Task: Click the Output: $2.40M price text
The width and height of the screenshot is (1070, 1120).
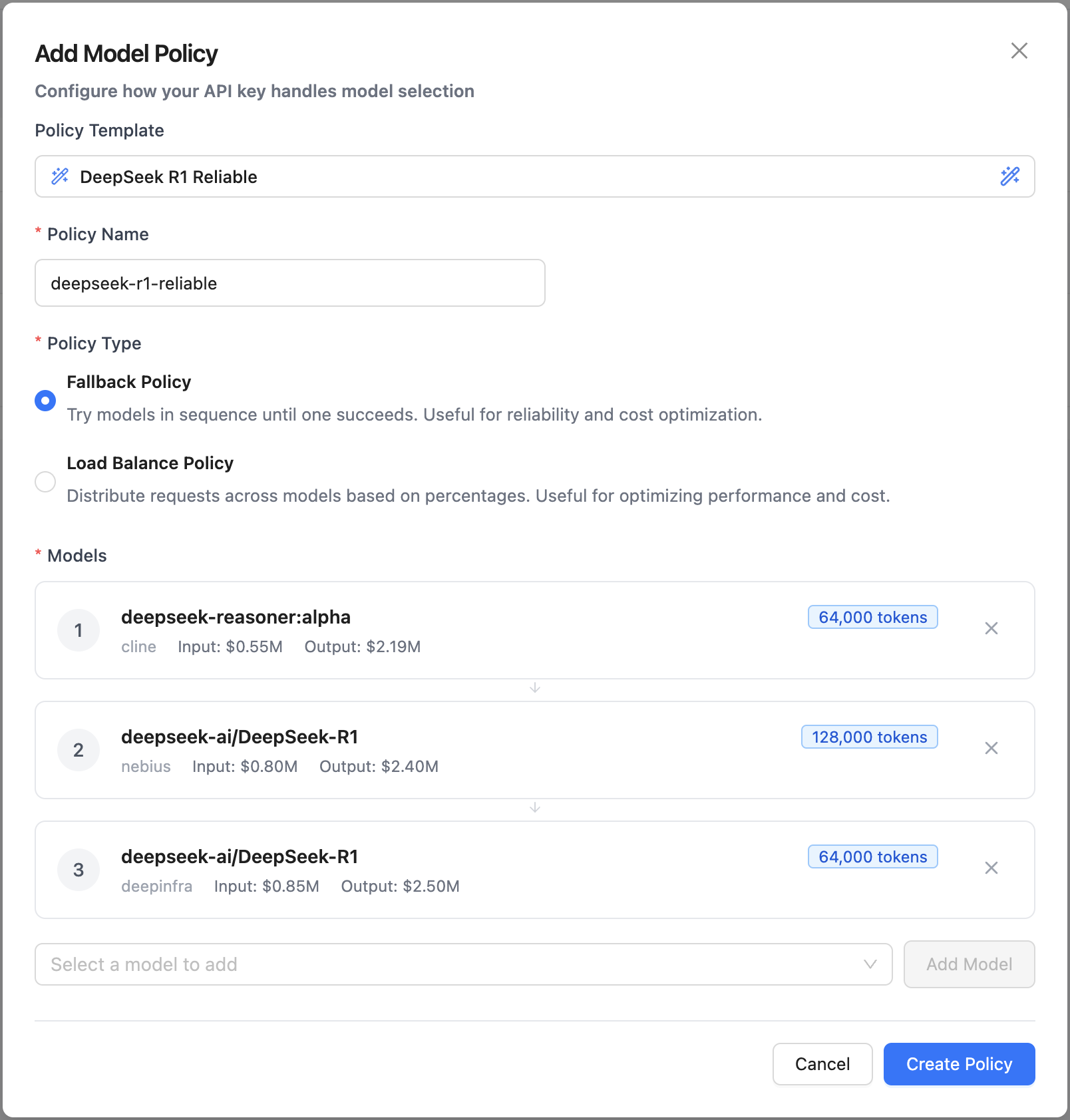Action: [379, 767]
